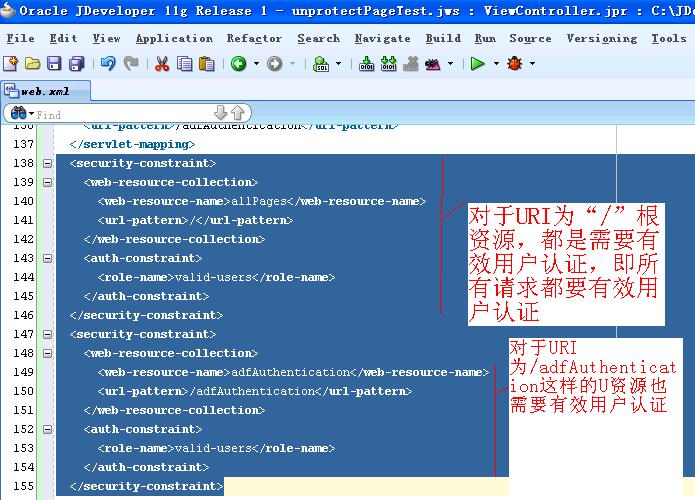Open the File menu
695x500 pixels.
20,39
